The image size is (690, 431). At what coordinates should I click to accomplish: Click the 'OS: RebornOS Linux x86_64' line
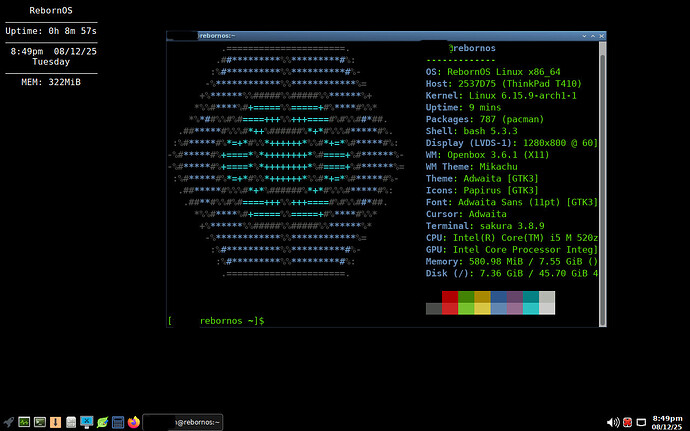pos(493,72)
